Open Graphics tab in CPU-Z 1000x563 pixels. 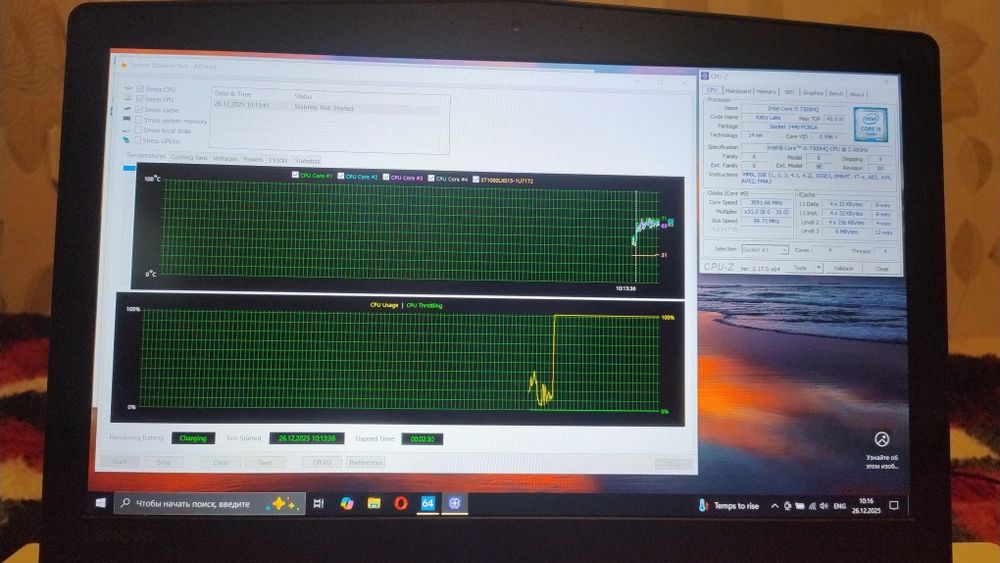813,93
